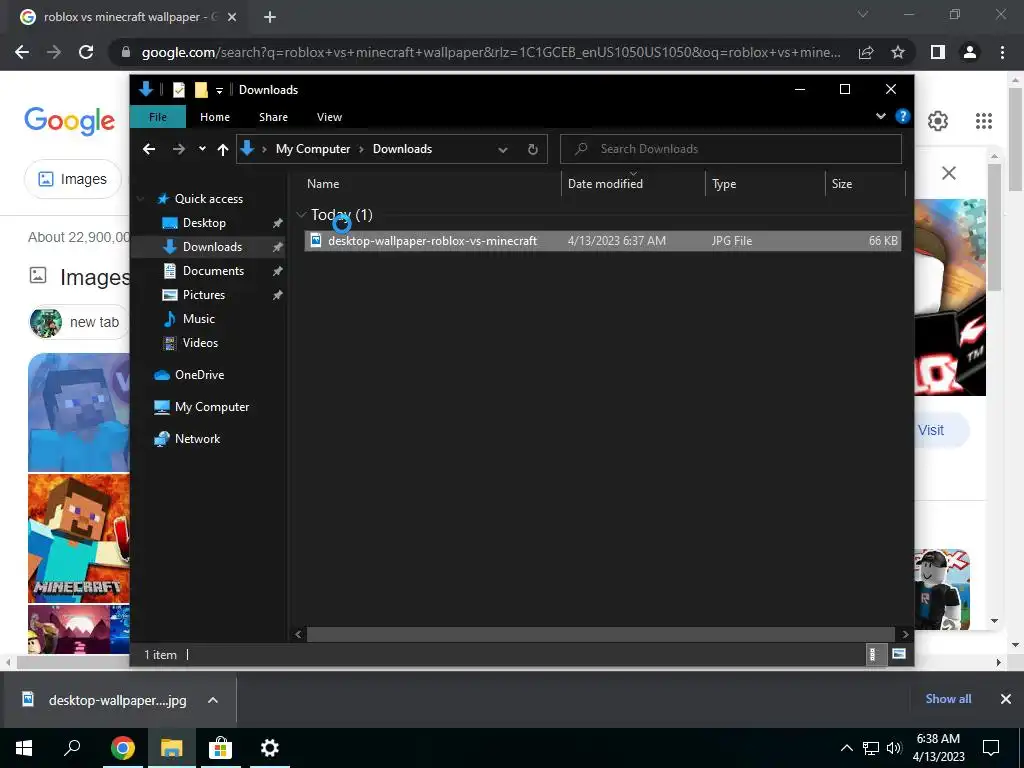Show hidden system tray icons
This screenshot has width=1024, height=768.
pyautogui.click(x=846, y=748)
